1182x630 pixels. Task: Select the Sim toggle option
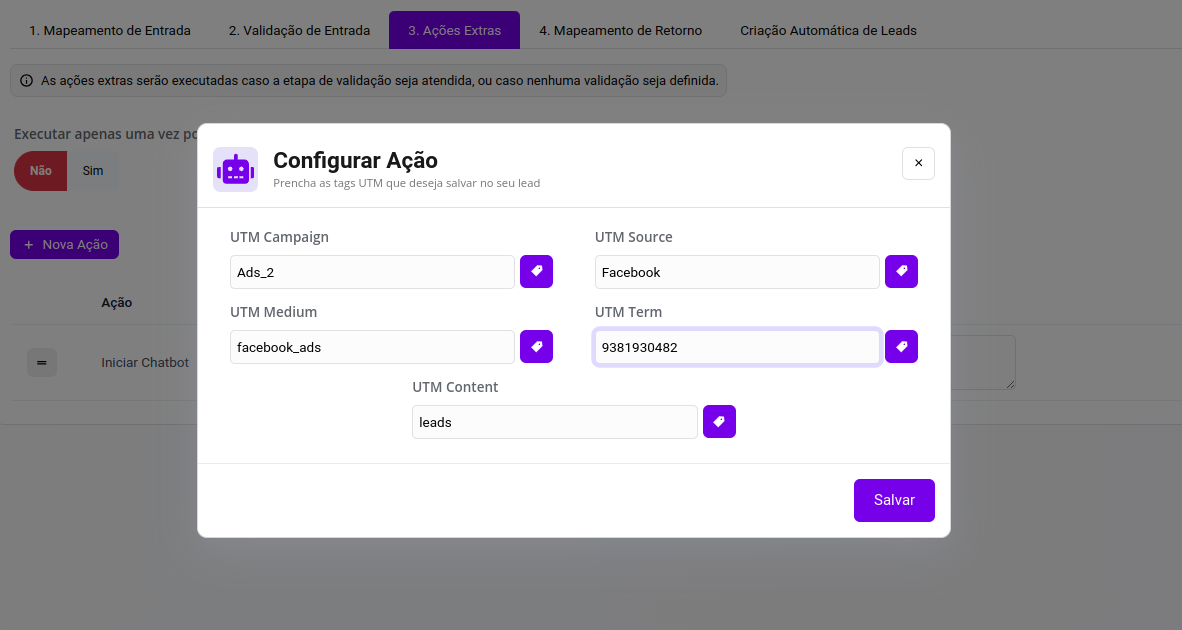click(93, 171)
